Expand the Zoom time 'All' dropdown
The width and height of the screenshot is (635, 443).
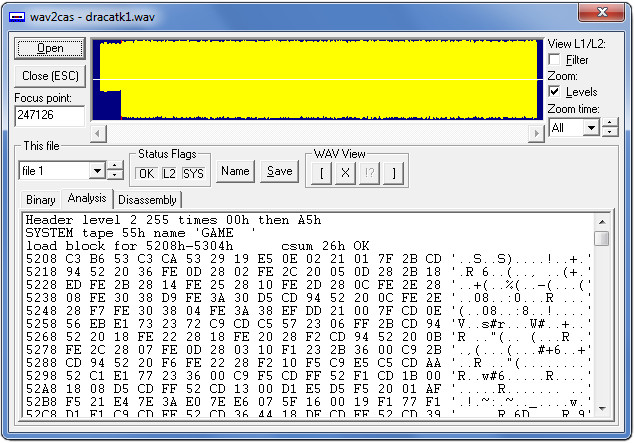click(x=591, y=128)
